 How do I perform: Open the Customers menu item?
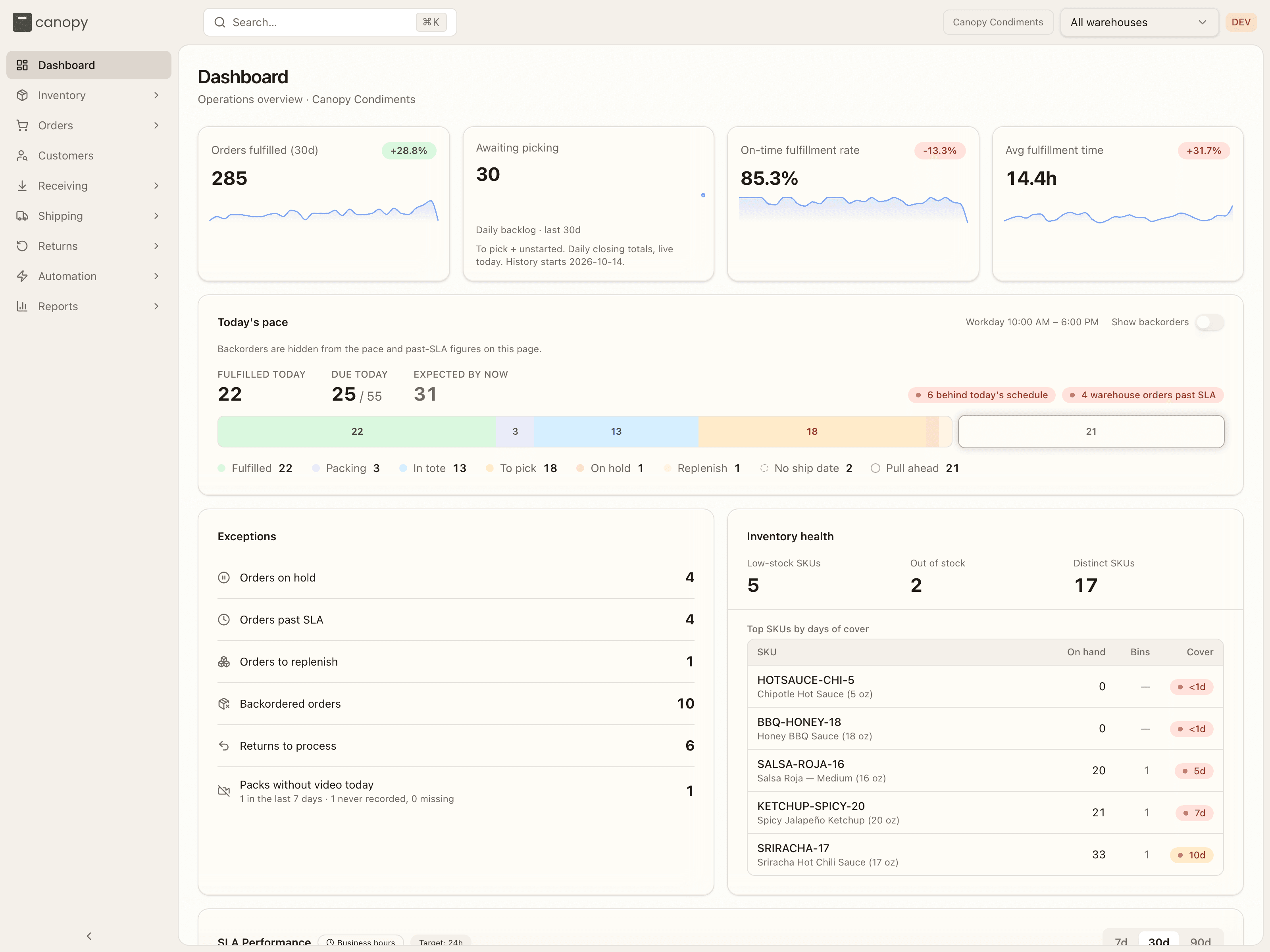[x=89, y=155]
